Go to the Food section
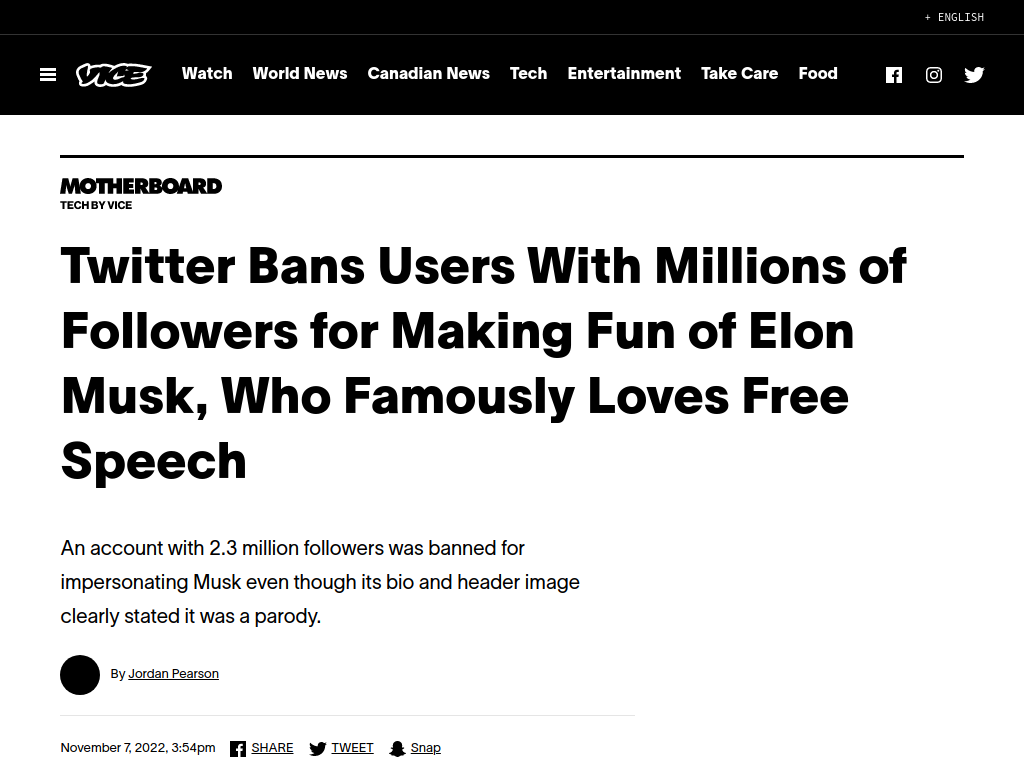 (x=818, y=73)
